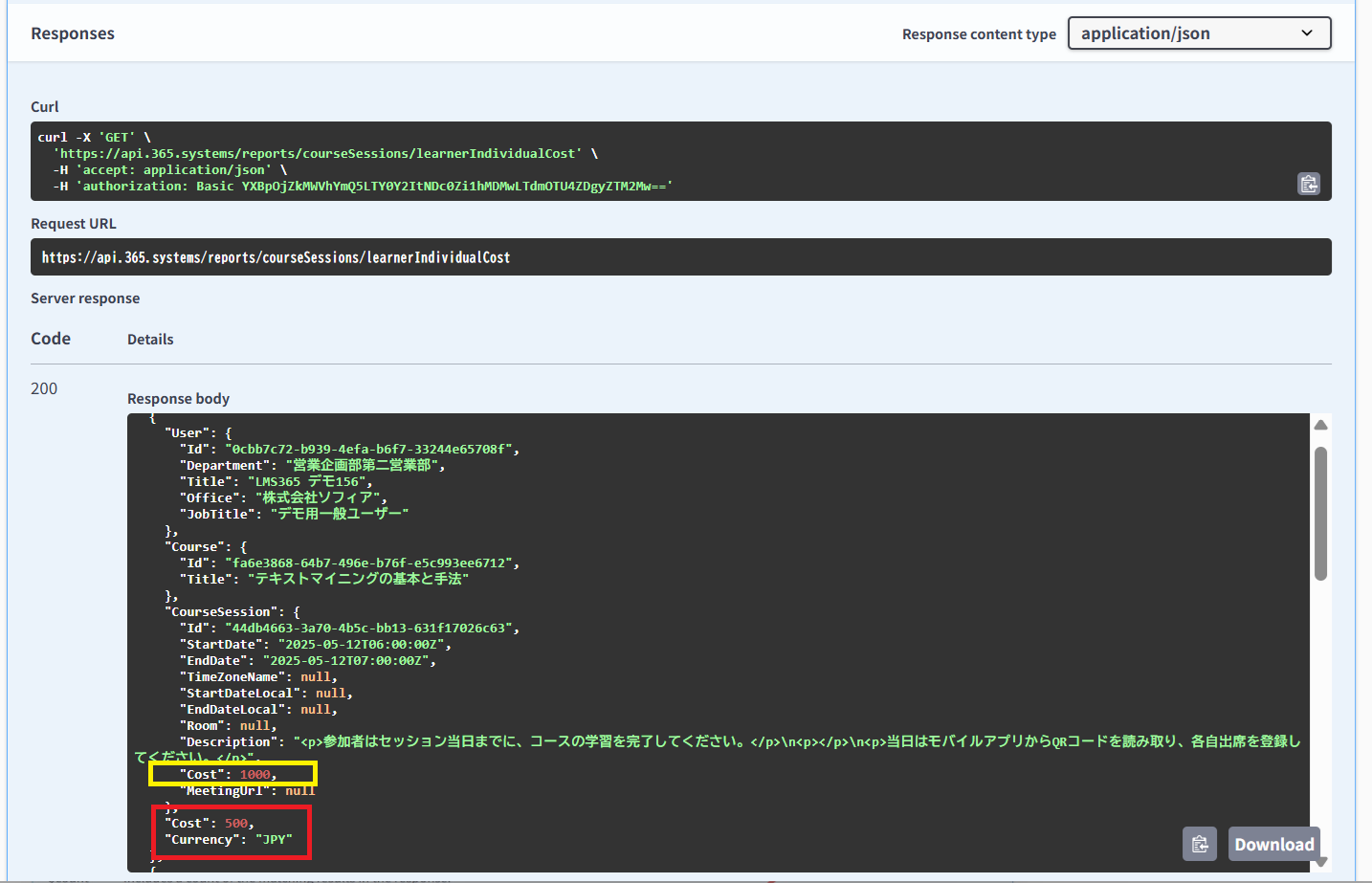Click the 'Code' column header
Screen dimensions: 1372x883
click(51, 339)
